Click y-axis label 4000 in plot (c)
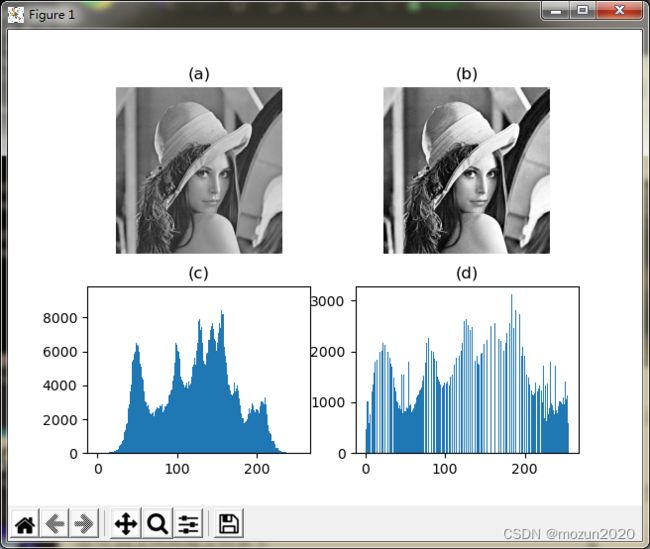Screen dimensions: 650x549 60,386
